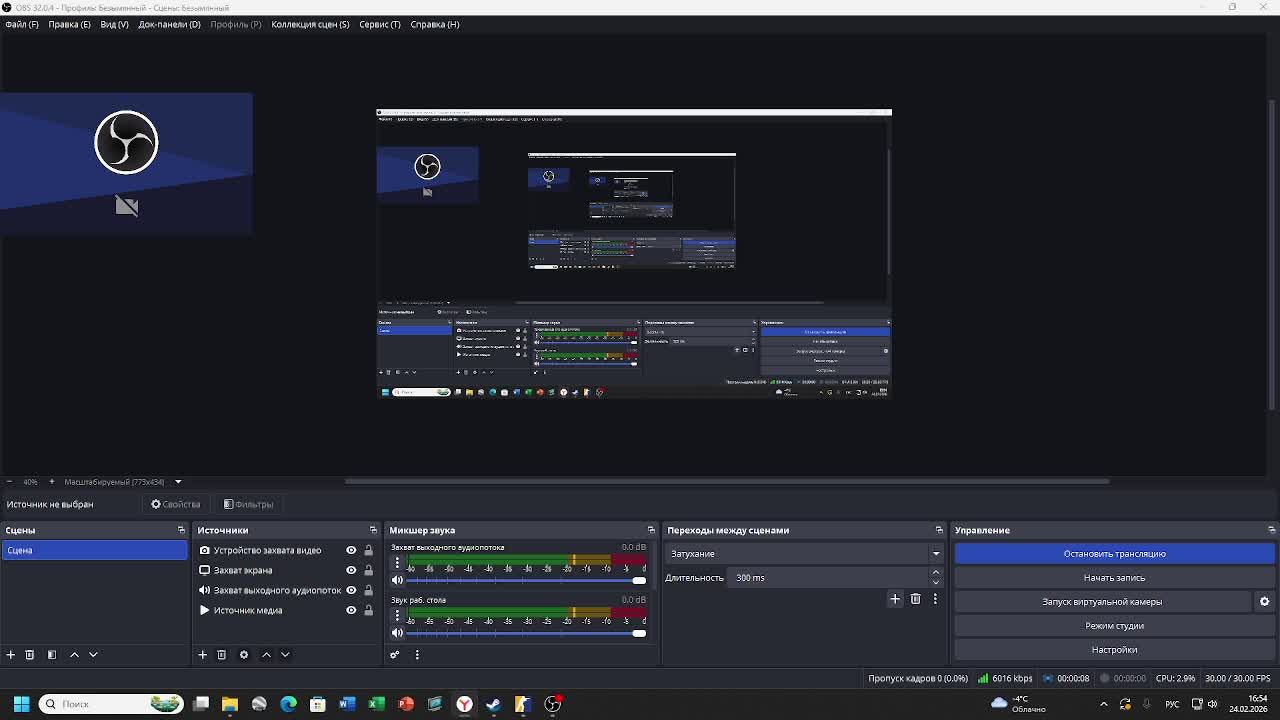Increase the transition duration with up arrow

[936, 573]
